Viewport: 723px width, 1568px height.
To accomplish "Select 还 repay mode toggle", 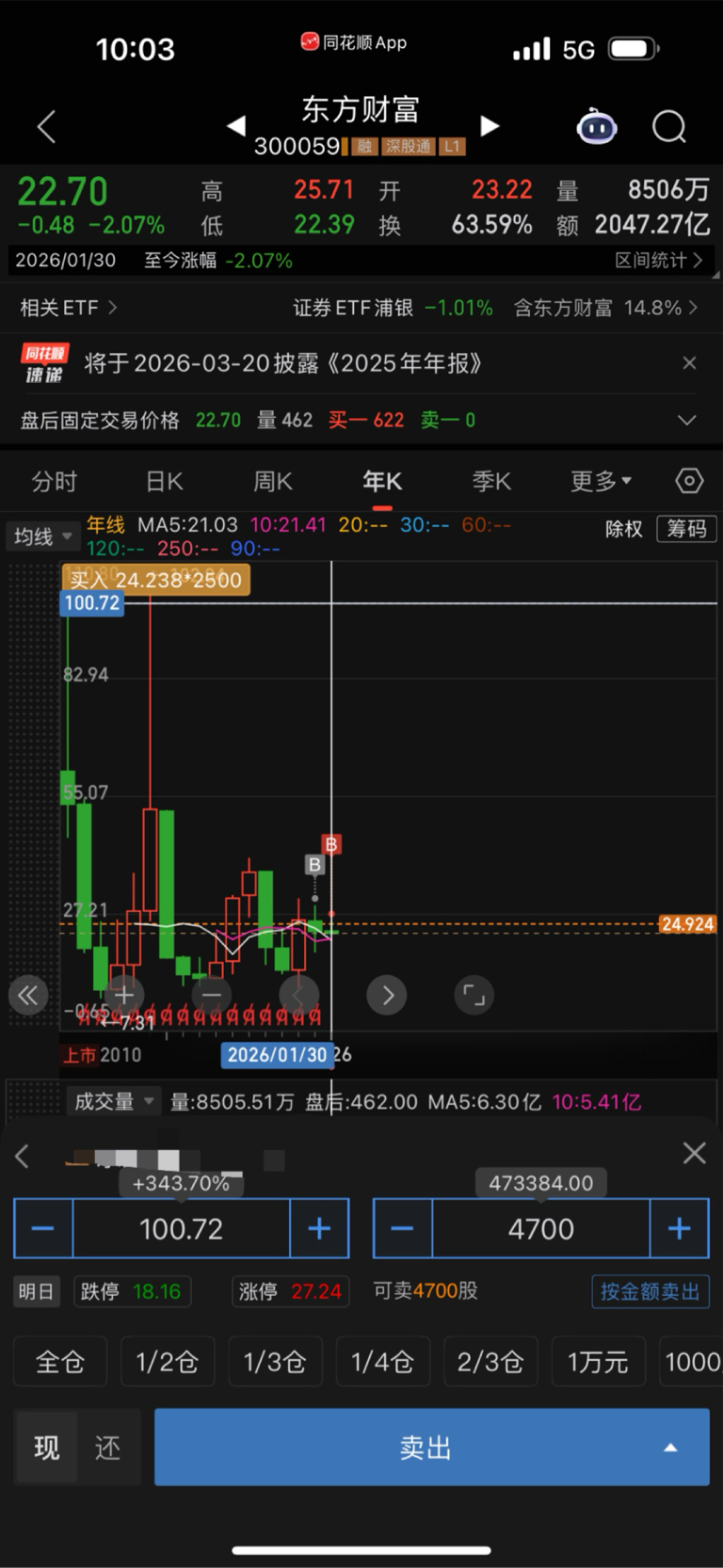I will click(x=108, y=1448).
